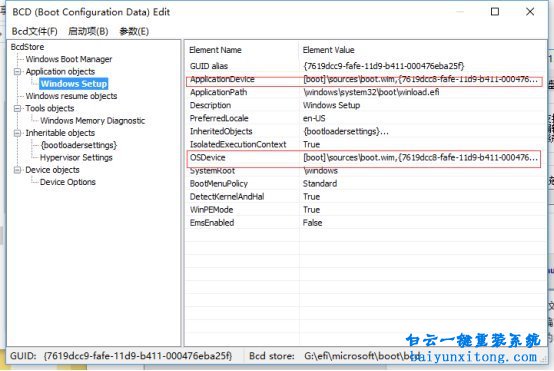Maximize the BCD Edit window
This screenshot has width=554, height=371.
tap(495, 12)
